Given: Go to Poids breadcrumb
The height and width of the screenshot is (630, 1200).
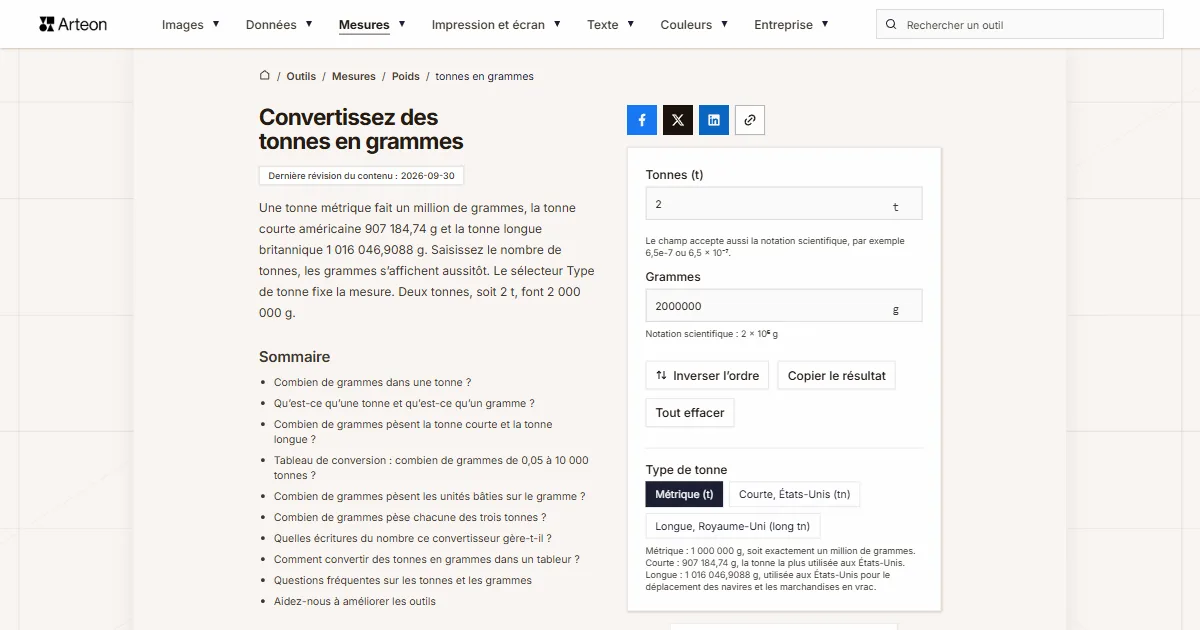Looking at the screenshot, I should click(406, 76).
